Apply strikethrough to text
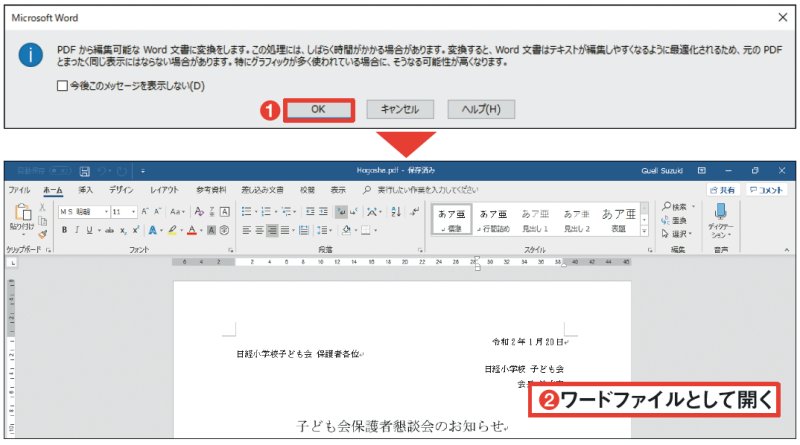The height and width of the screenshot is (445, 800). point(109,230)
